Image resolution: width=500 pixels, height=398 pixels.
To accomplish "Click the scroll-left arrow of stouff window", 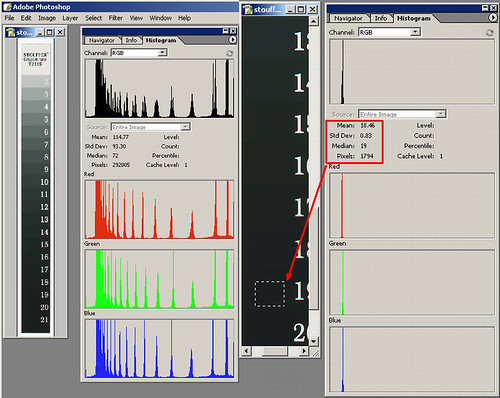I will pyautogui.click(x=247, y=351).
